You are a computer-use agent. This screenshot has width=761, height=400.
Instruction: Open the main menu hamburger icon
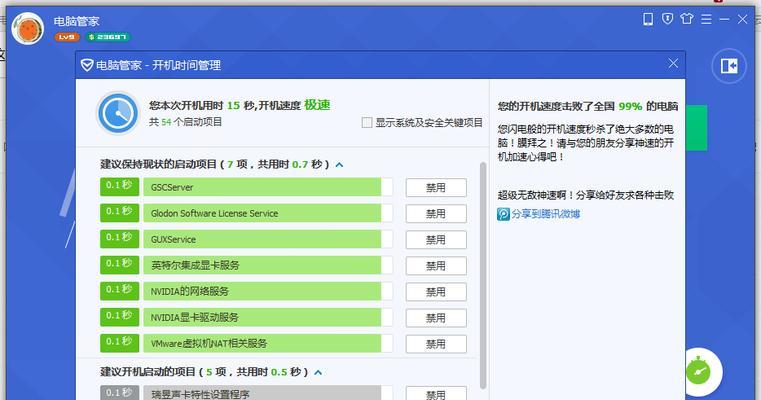[706, 19]
